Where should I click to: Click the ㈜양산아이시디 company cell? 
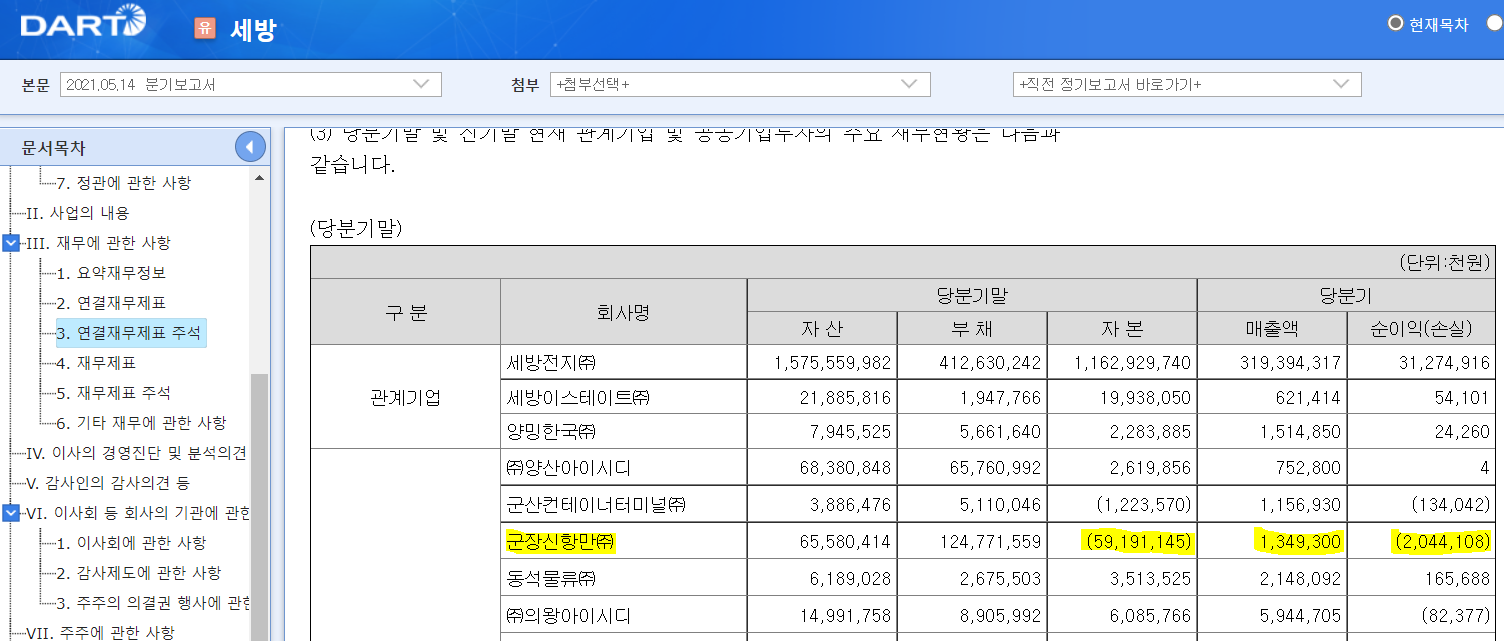pyautogui.click(x=623, y=467)
